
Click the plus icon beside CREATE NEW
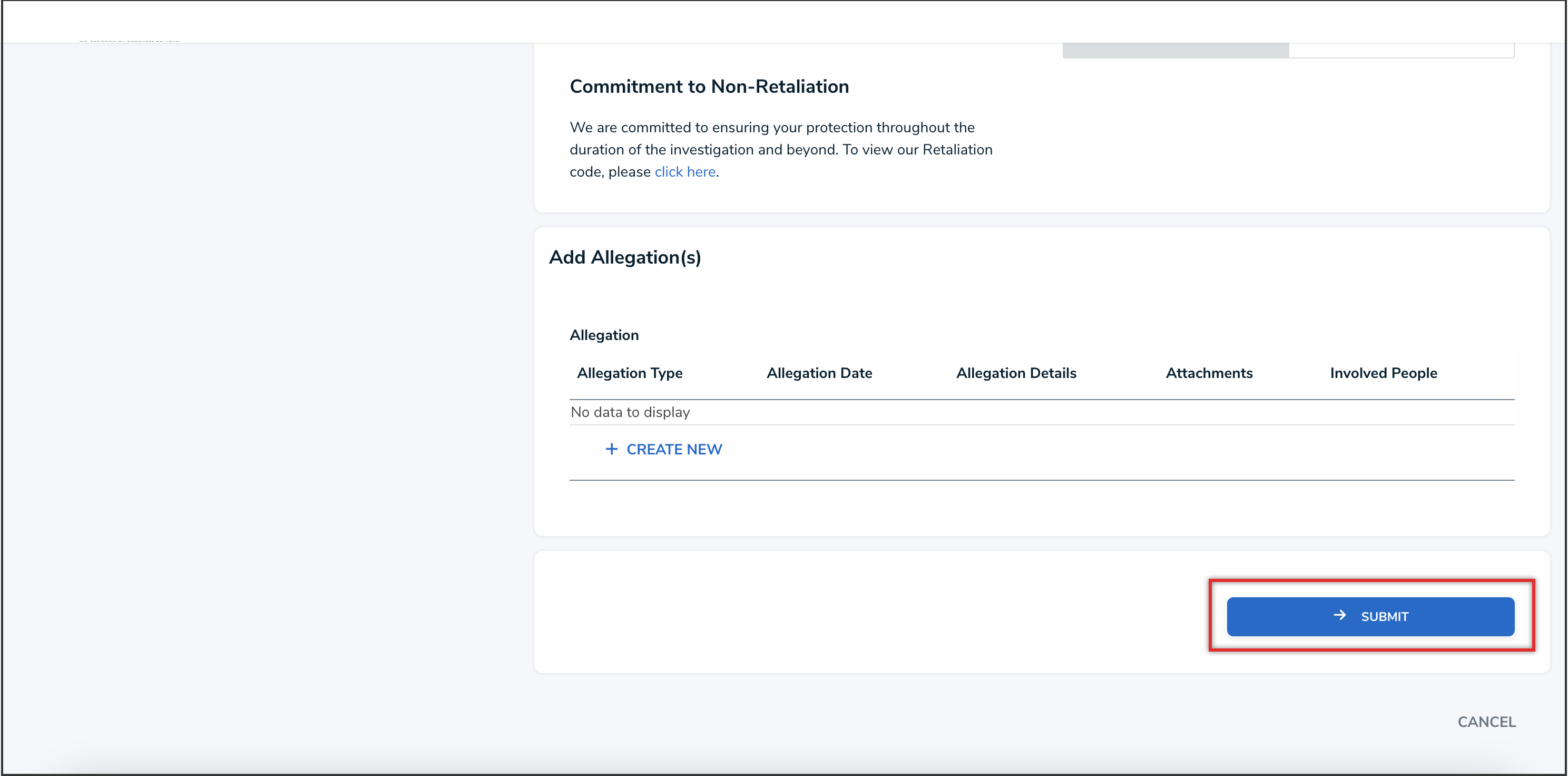pyautogui.click(x=611, y=449)
